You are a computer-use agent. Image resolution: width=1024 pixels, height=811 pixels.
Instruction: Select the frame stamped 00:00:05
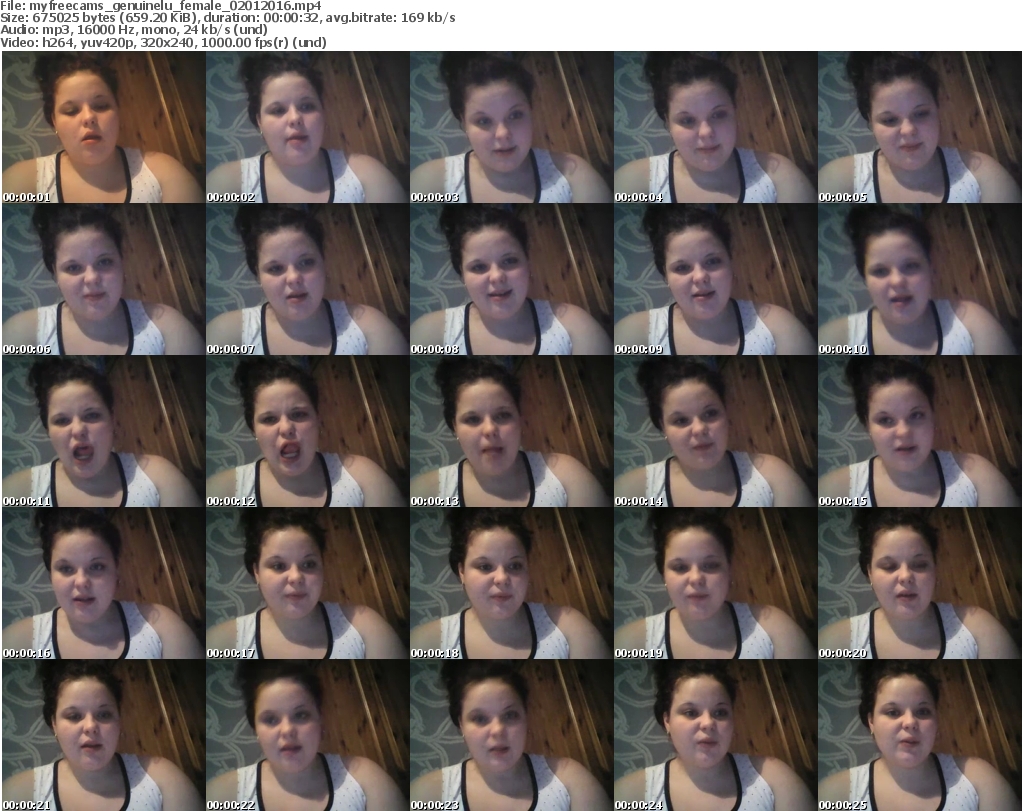pos(920,127)
